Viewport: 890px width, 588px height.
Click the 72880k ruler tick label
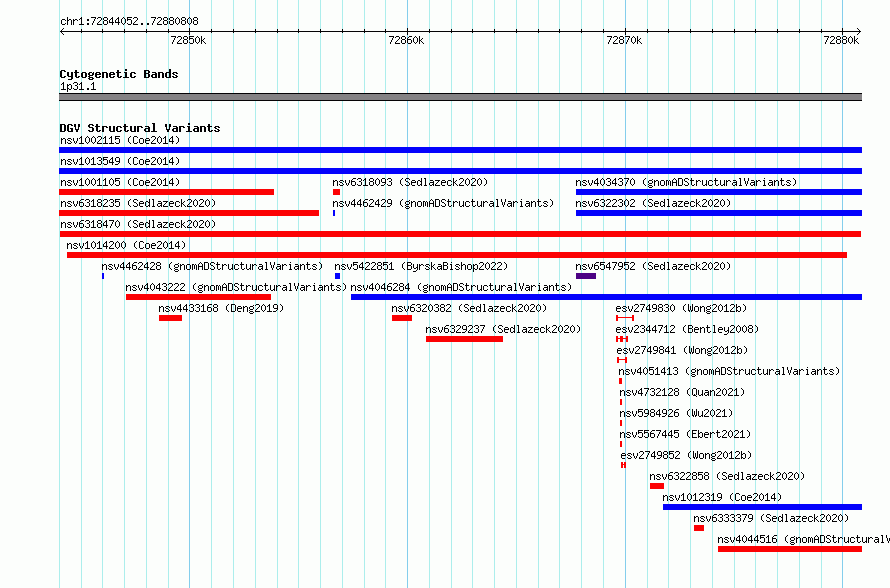point(841,40)
